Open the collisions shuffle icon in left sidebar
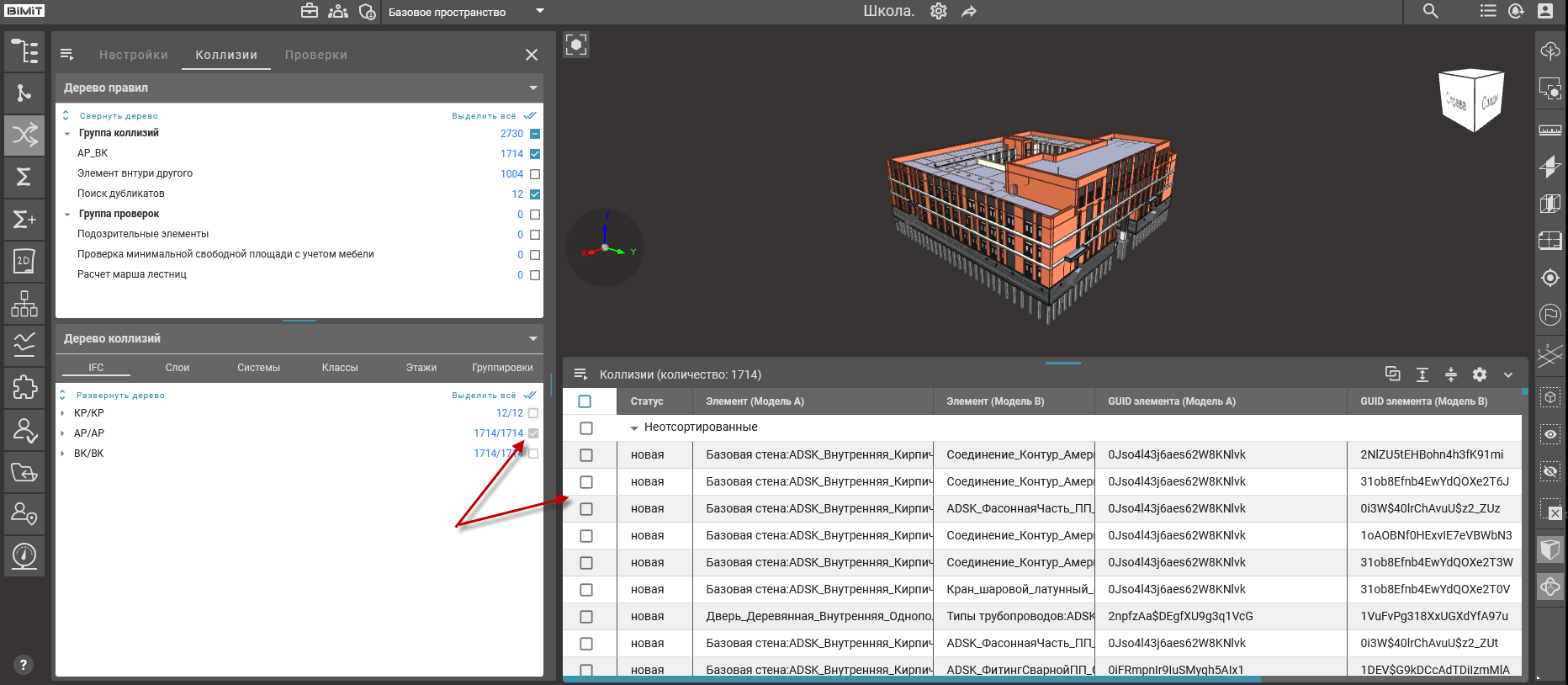 (24, 135)
